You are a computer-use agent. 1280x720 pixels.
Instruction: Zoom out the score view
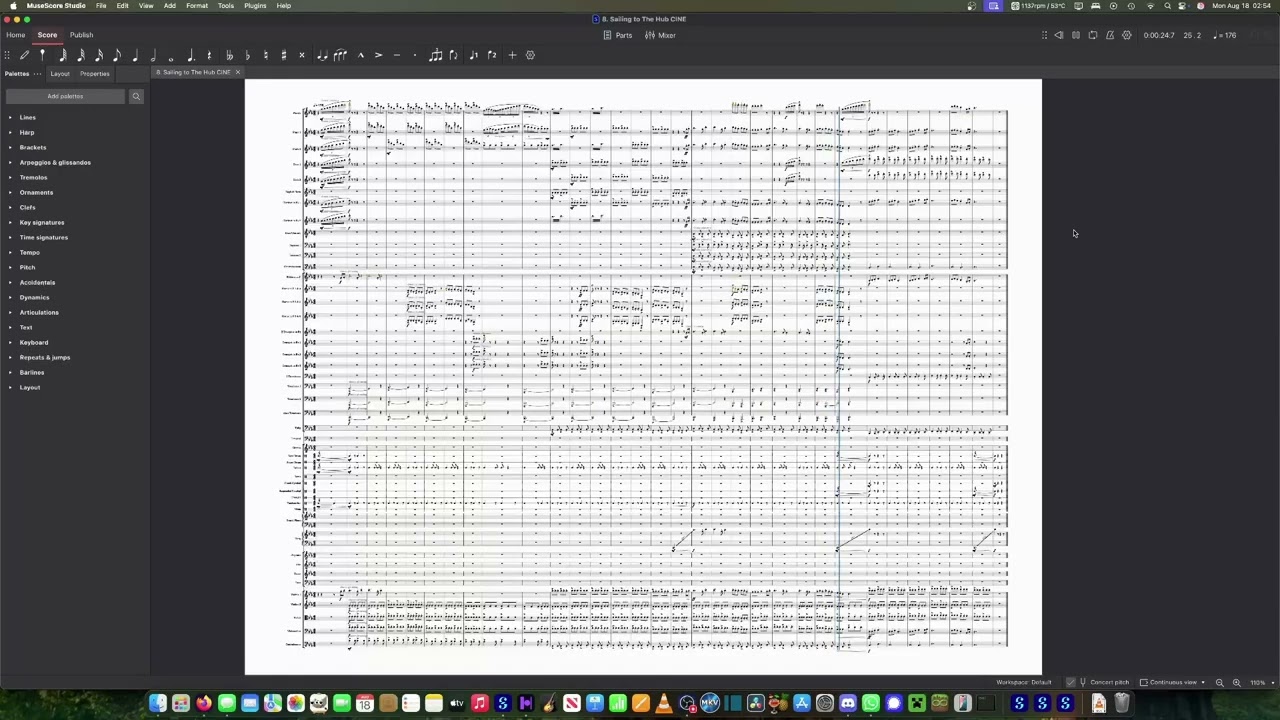tap(1219, 682)
